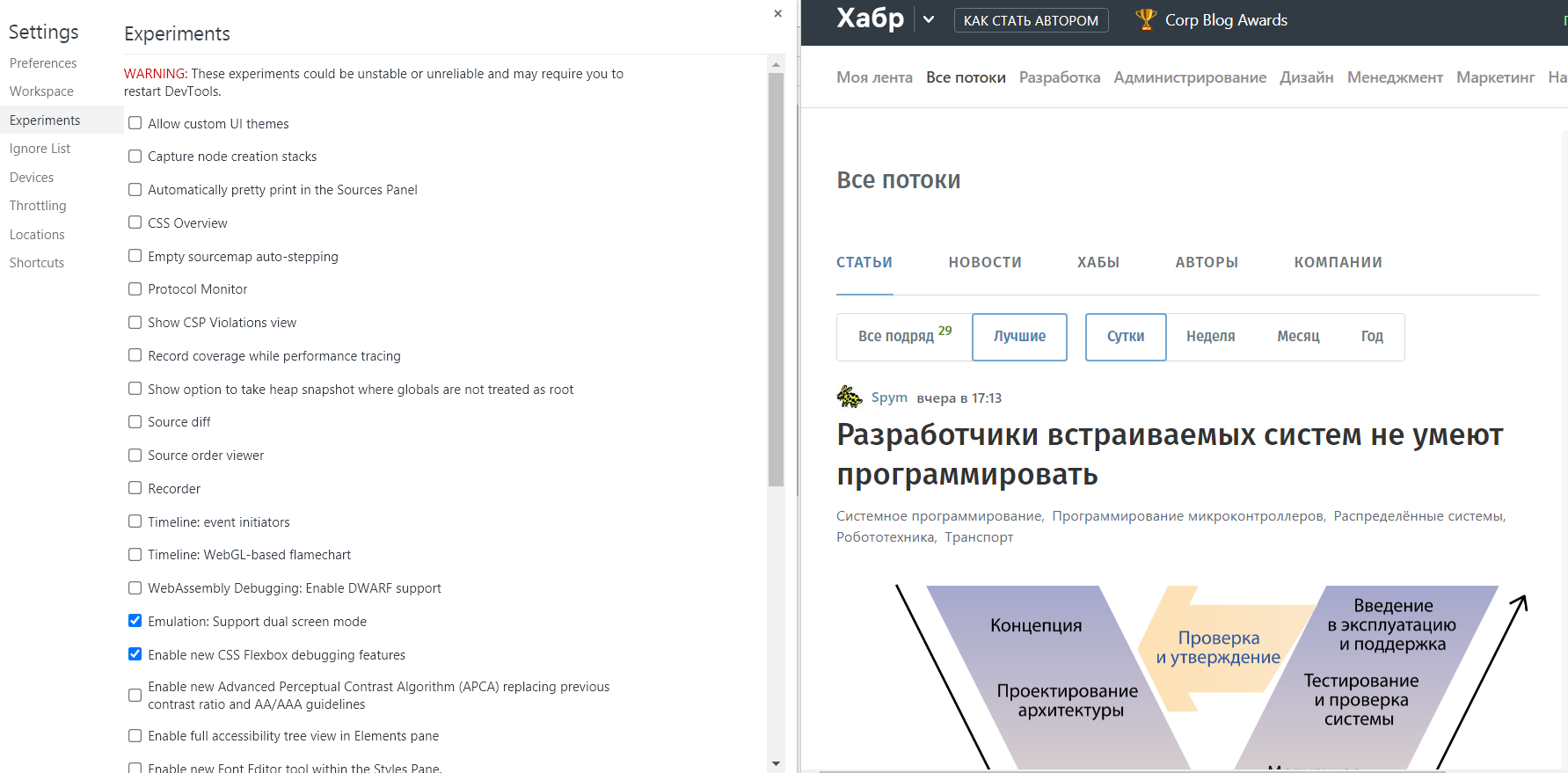Check the Source diff experiment

click(x=135, y=422)
